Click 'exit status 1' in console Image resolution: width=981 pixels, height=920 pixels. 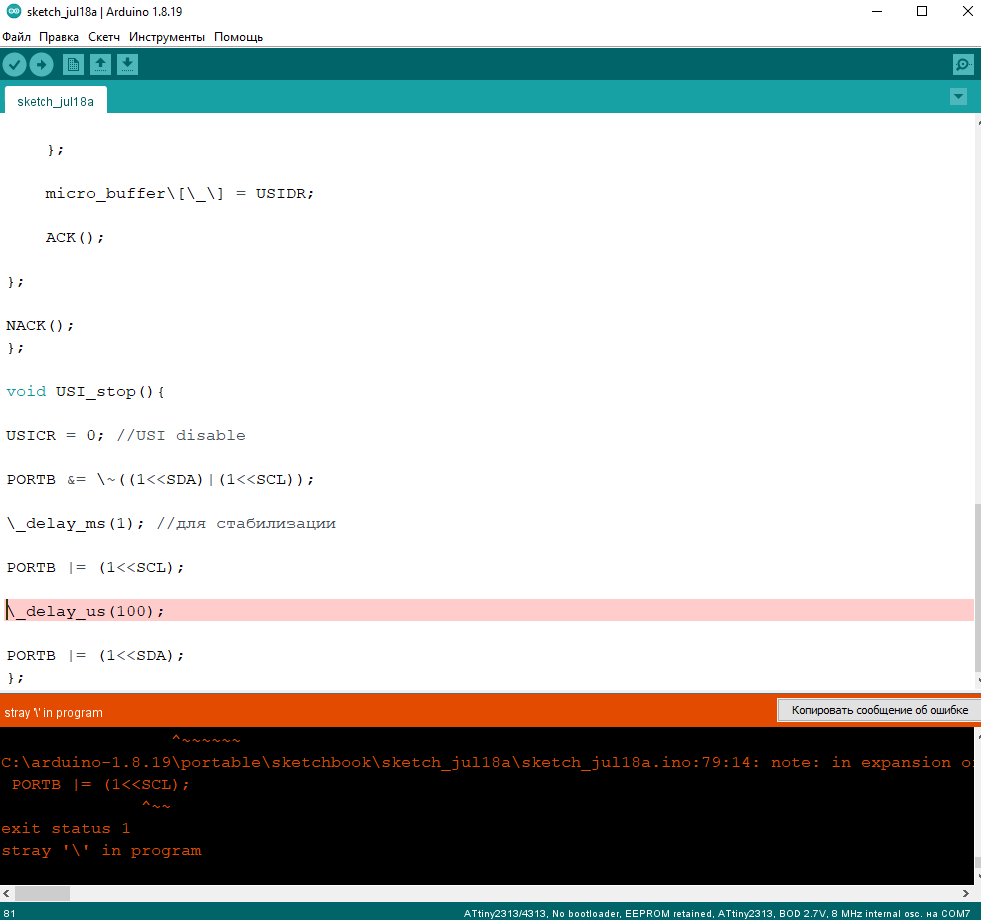click(65, 829)
